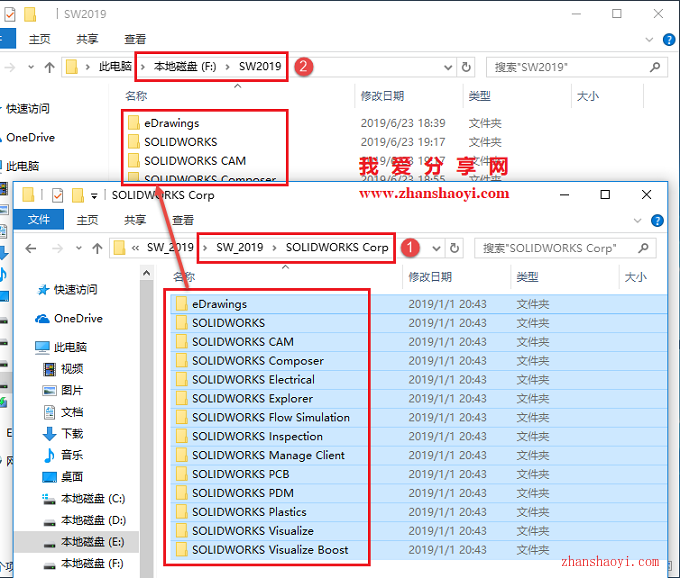Open quick access toolbar customize dropdown
This screenshot has width=680, height=578.
coord(94,196)
